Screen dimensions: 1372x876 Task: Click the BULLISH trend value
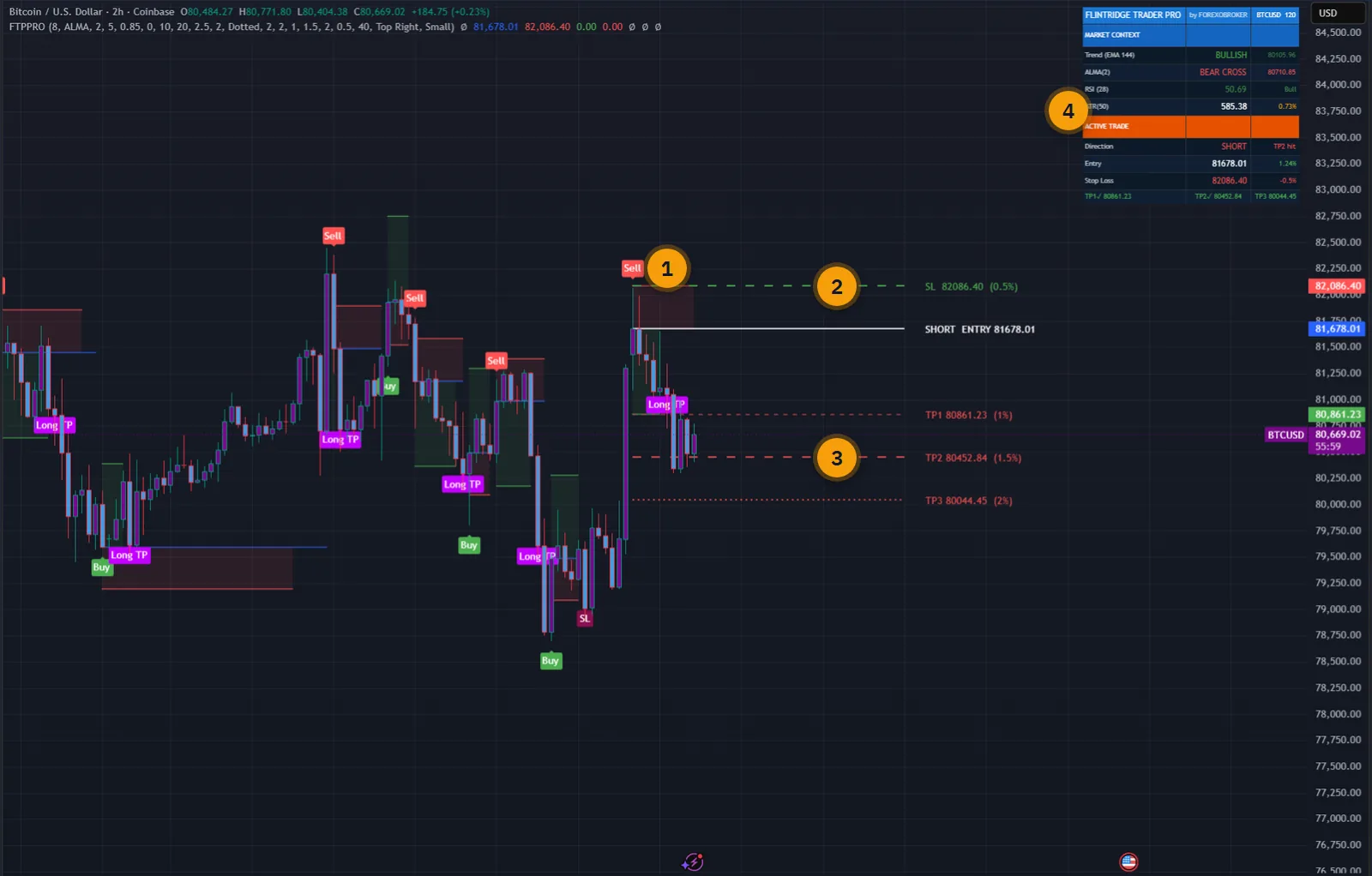[x=1231, y=55]
